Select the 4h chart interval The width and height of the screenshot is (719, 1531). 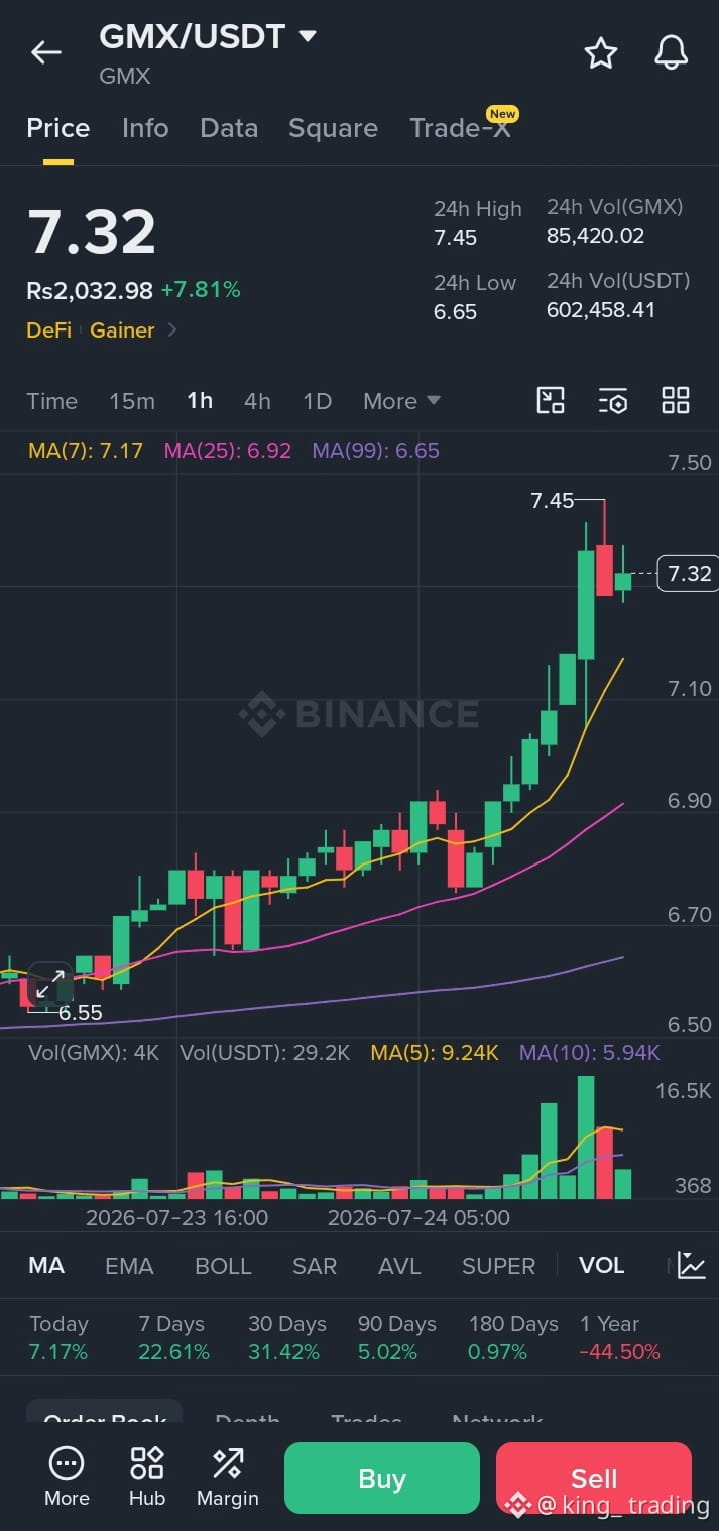point(257,401)
